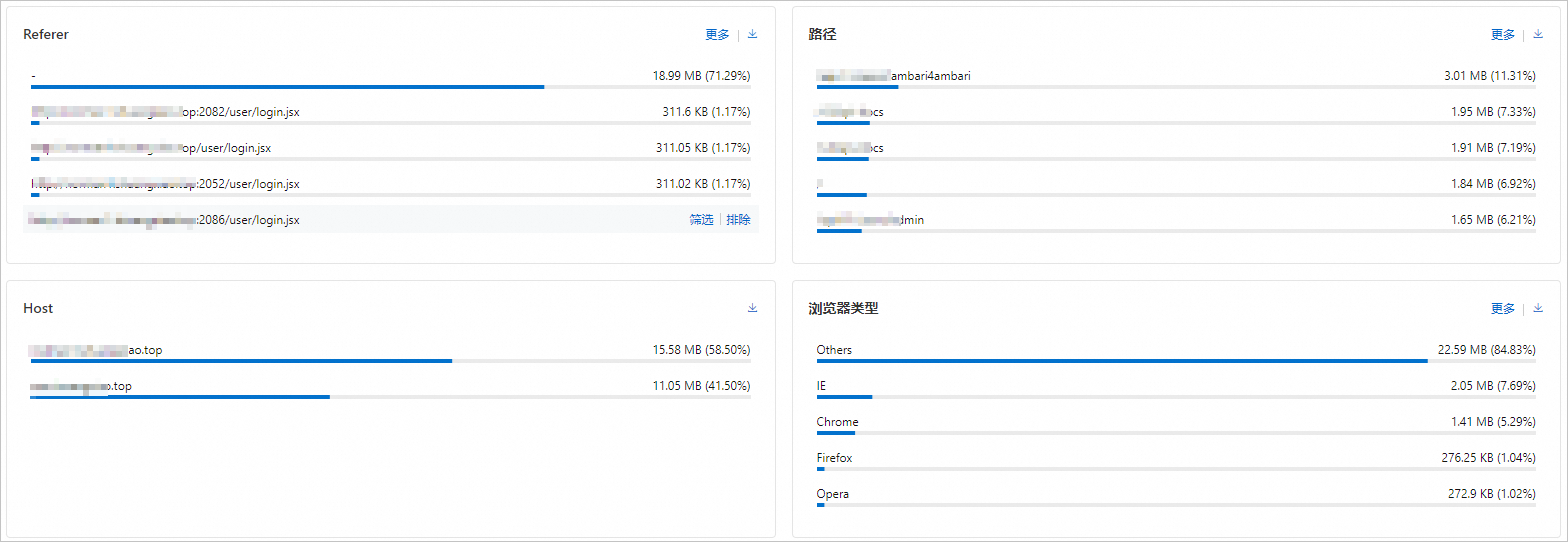The height and width of the screenshot is (542, 1568).
Task: Click the Others browser usage bar
Action: 1122,360
